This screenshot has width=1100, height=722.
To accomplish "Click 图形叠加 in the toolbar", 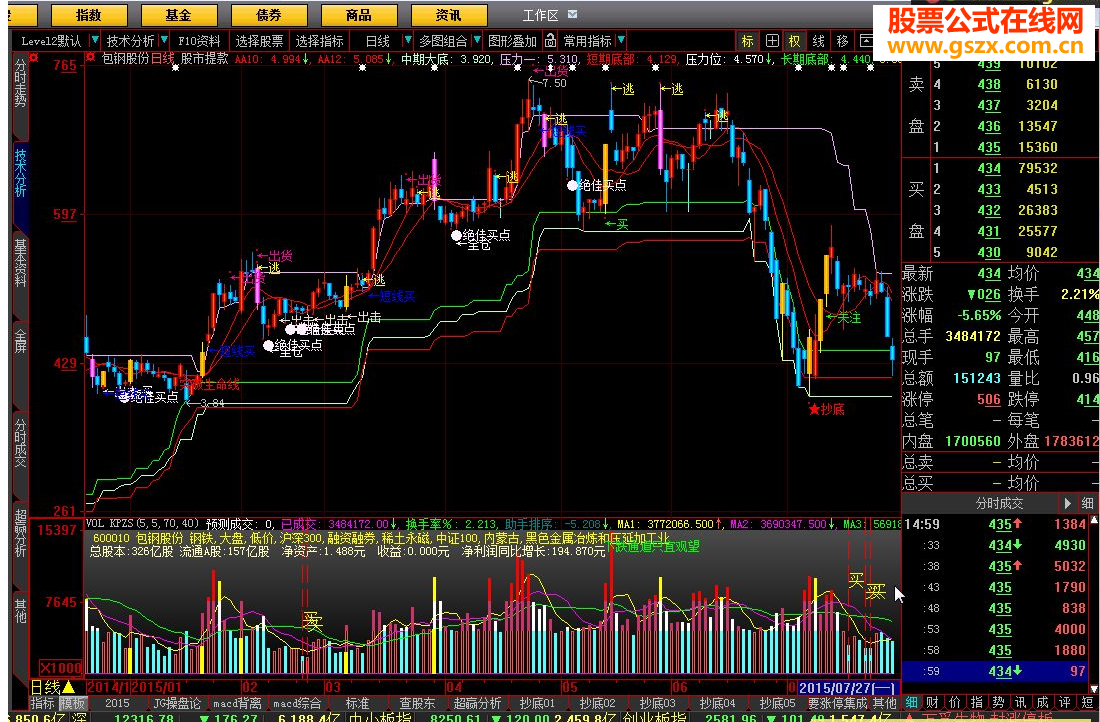I will point(513,41).
